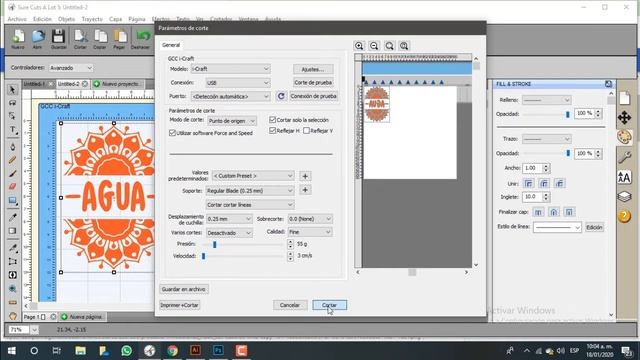Open the Document page panel icon
Image resolution: width=640 pixels, height=360 pixels.
pos(624,98)
